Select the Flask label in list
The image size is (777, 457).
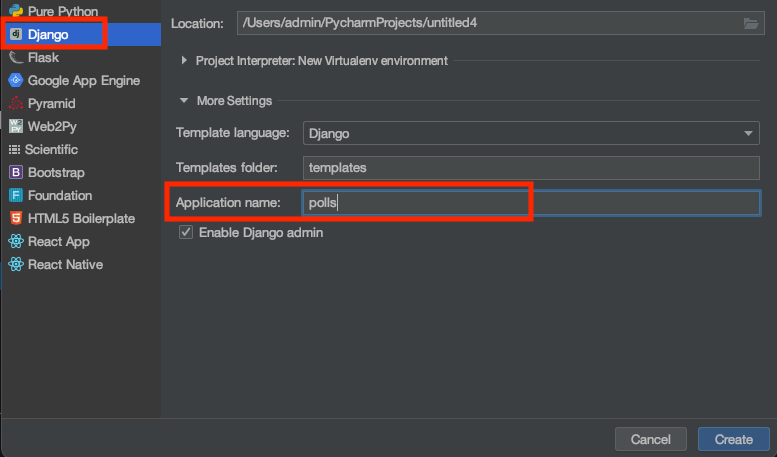43,57
